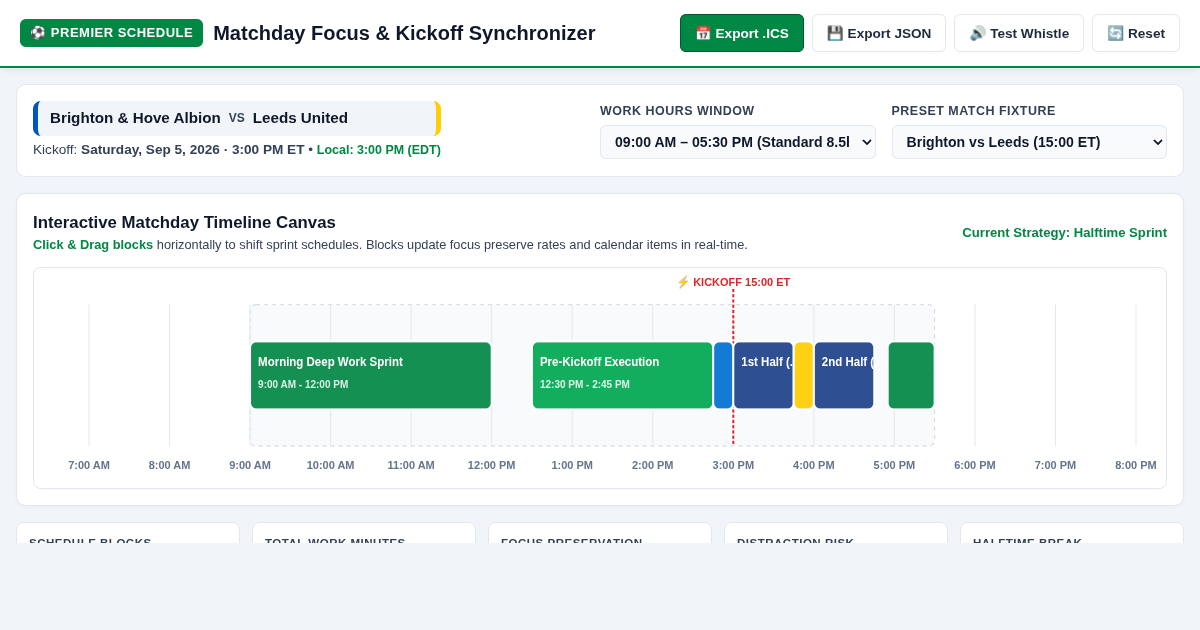Image resolution: width=1200 pixels, height=630 pixels.
Task: Click the Export .ICS button
Action: [x=742, y=33]
